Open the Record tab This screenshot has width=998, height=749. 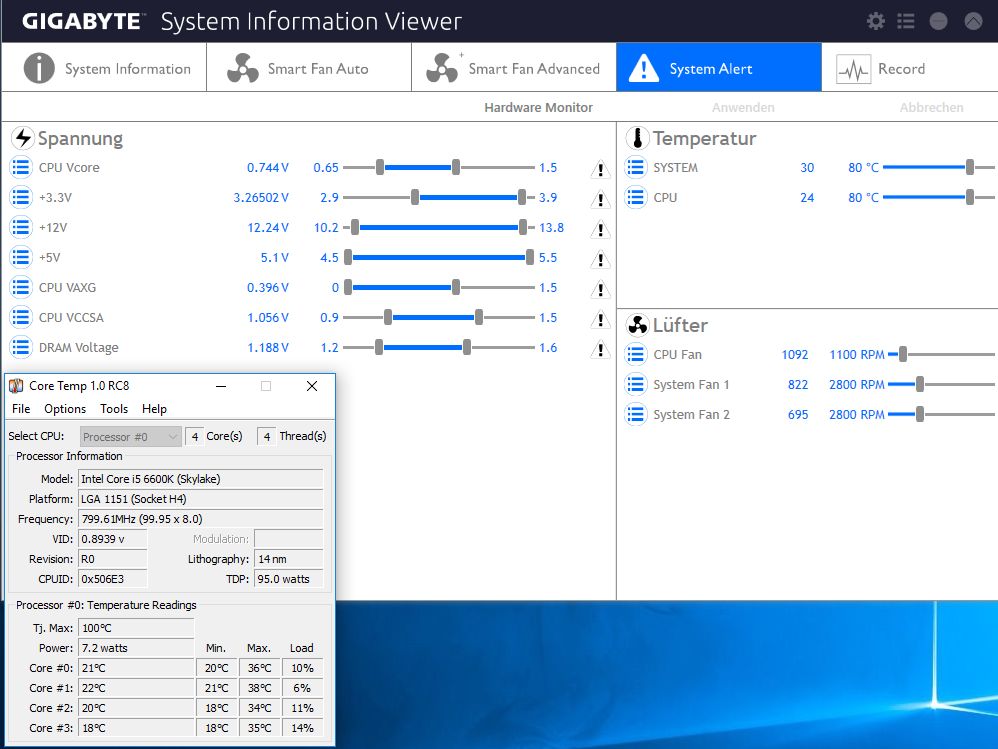(x=910, y=68)
